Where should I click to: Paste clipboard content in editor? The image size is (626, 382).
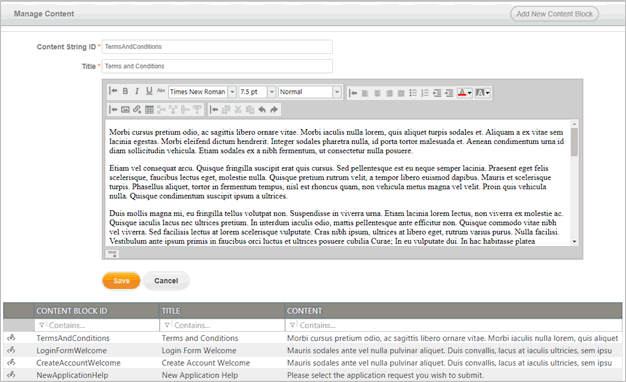(x=250, y=109)
